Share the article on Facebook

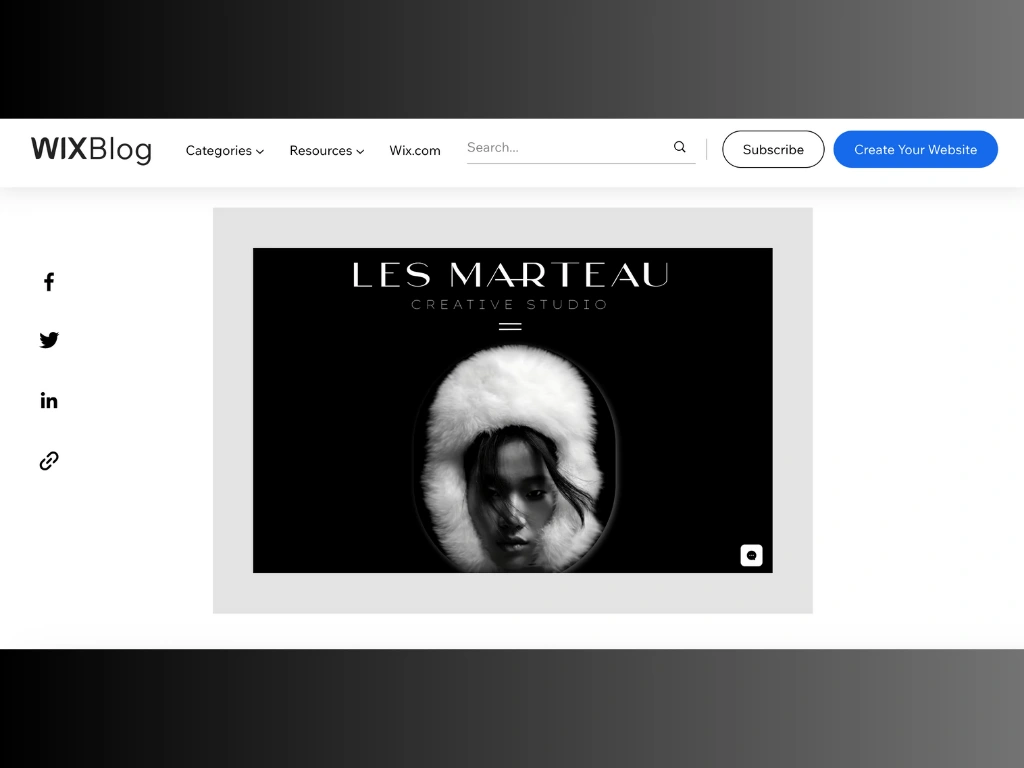pyautogui.click(x=49, y=282)
